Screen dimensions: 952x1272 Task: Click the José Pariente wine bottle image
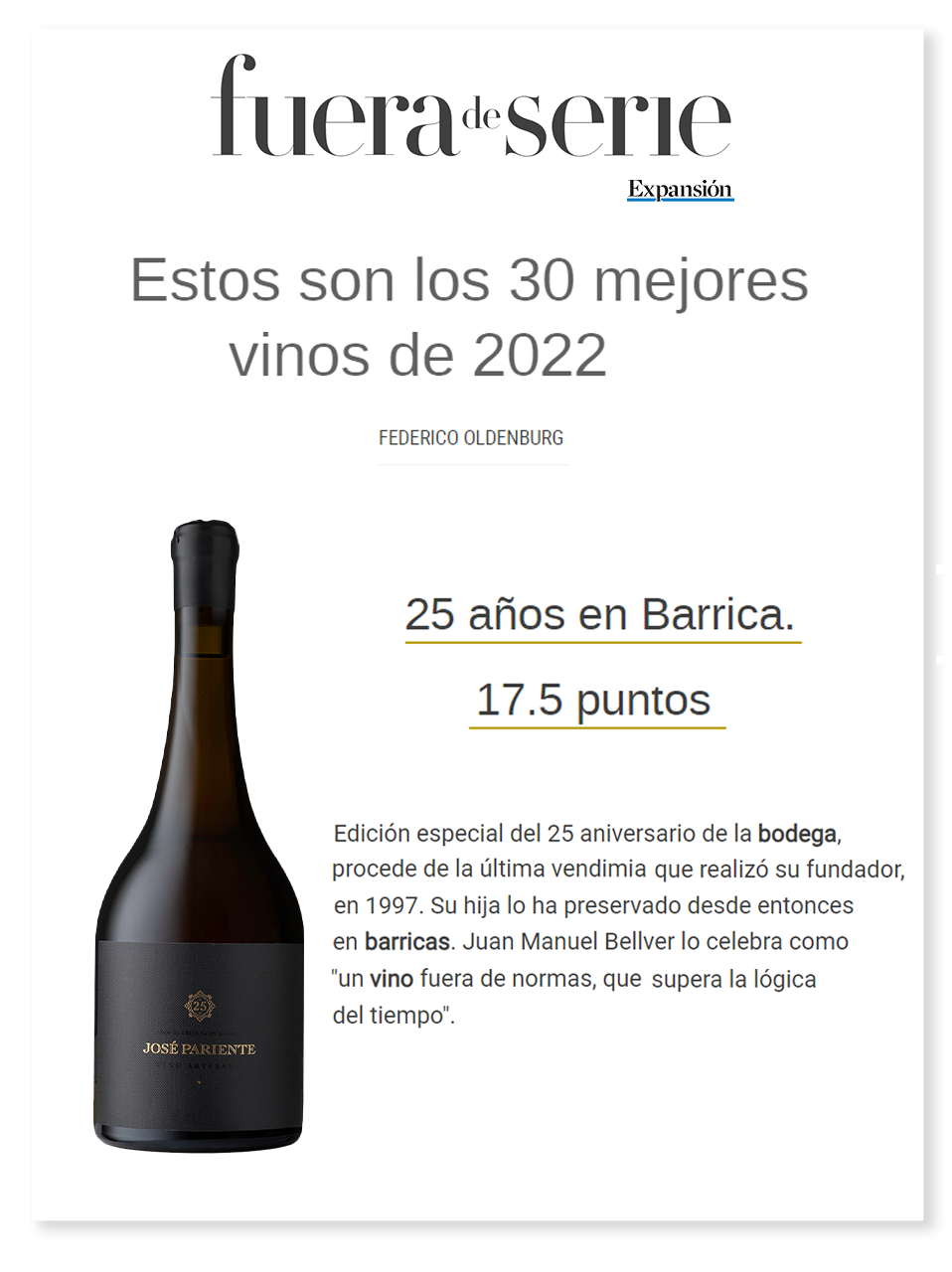(199, 836)
